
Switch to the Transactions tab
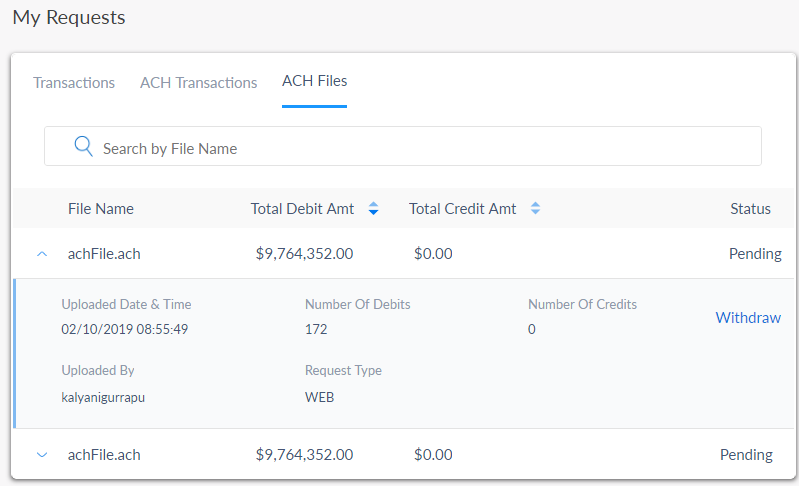pos(74,83)
